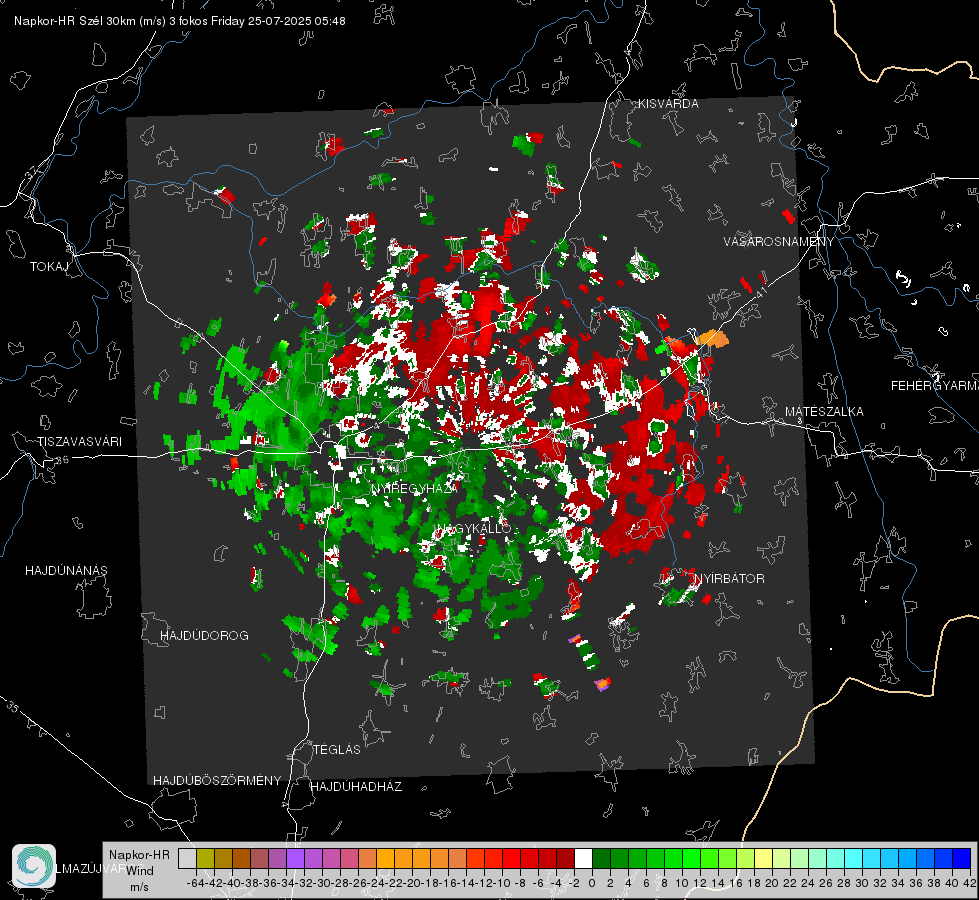Click the VÁSÁROSNAMÉNY town label
The width and height of the screenshot is (979, 900).
[x=779, y=241]
